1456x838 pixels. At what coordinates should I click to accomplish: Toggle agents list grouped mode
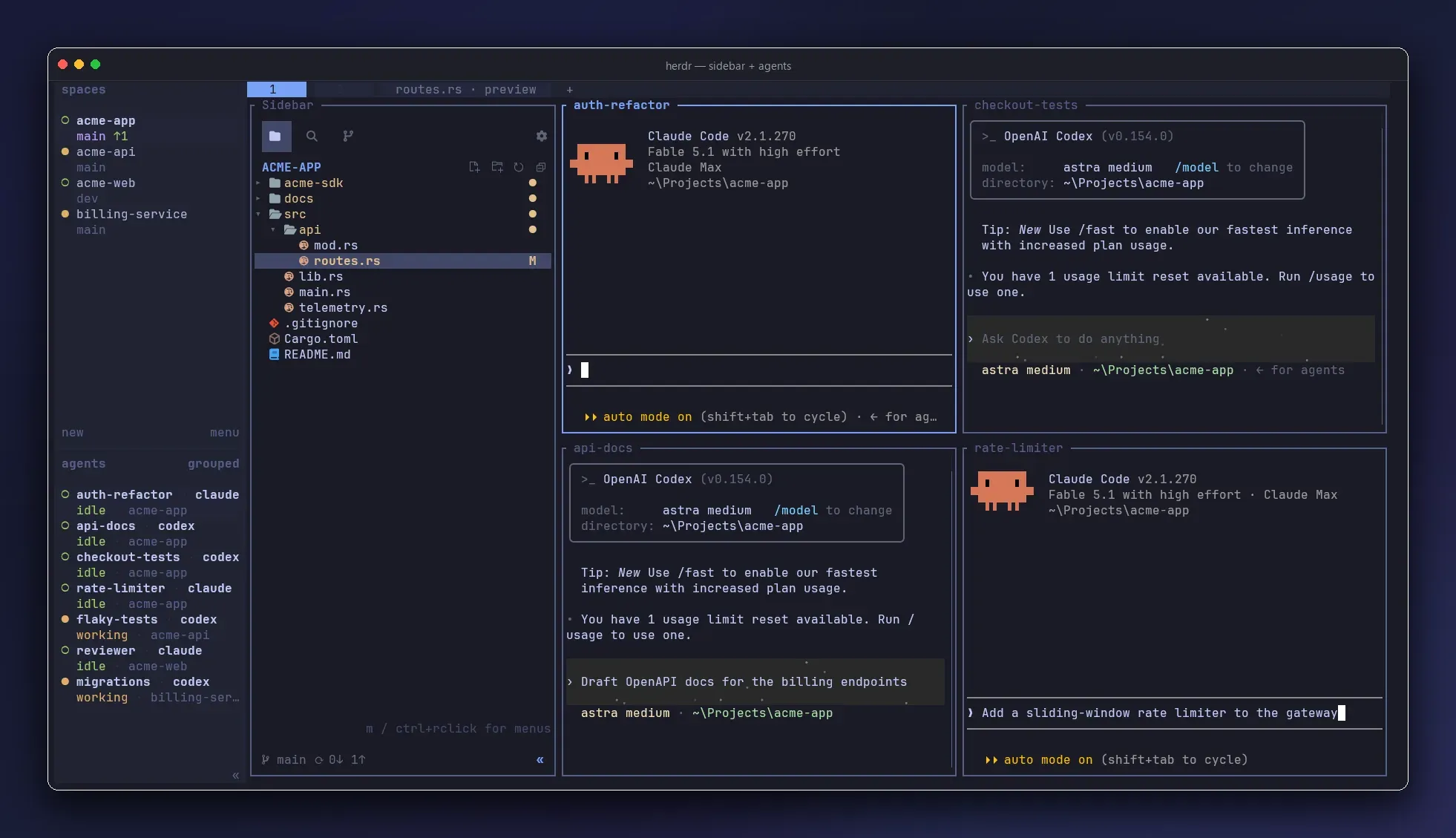[x=213, y=463]
